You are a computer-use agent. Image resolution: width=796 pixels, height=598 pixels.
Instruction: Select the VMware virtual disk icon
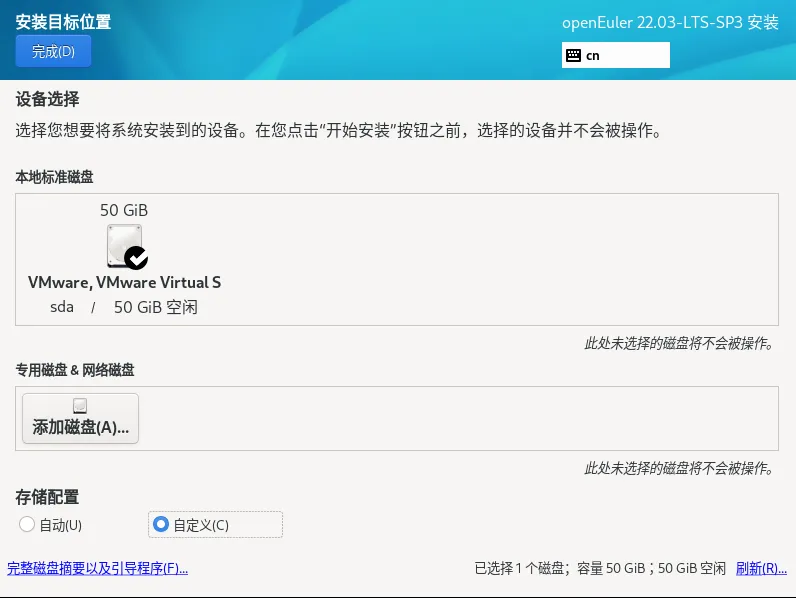[124, 247]
